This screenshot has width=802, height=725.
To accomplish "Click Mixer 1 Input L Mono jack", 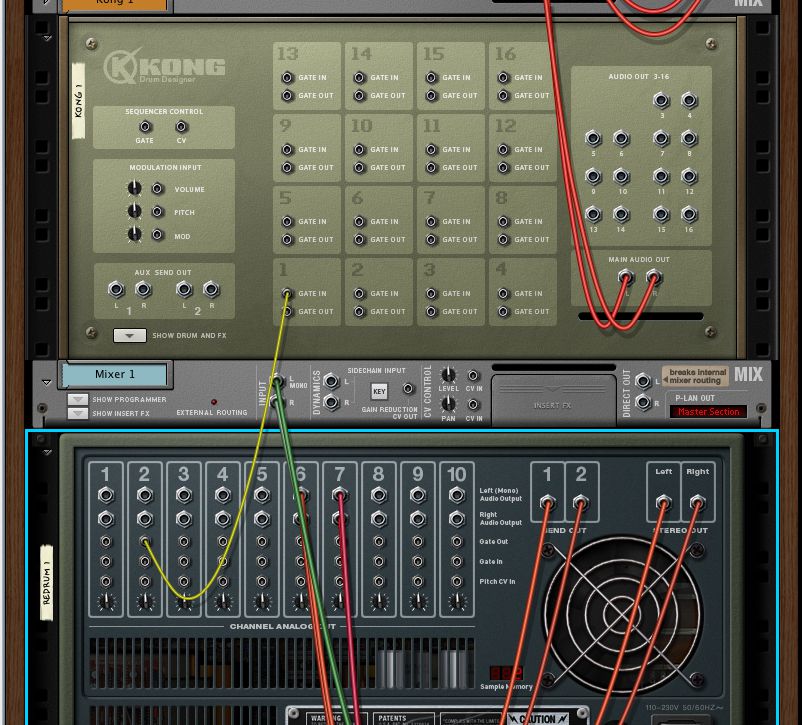I will tap(278, 381).
